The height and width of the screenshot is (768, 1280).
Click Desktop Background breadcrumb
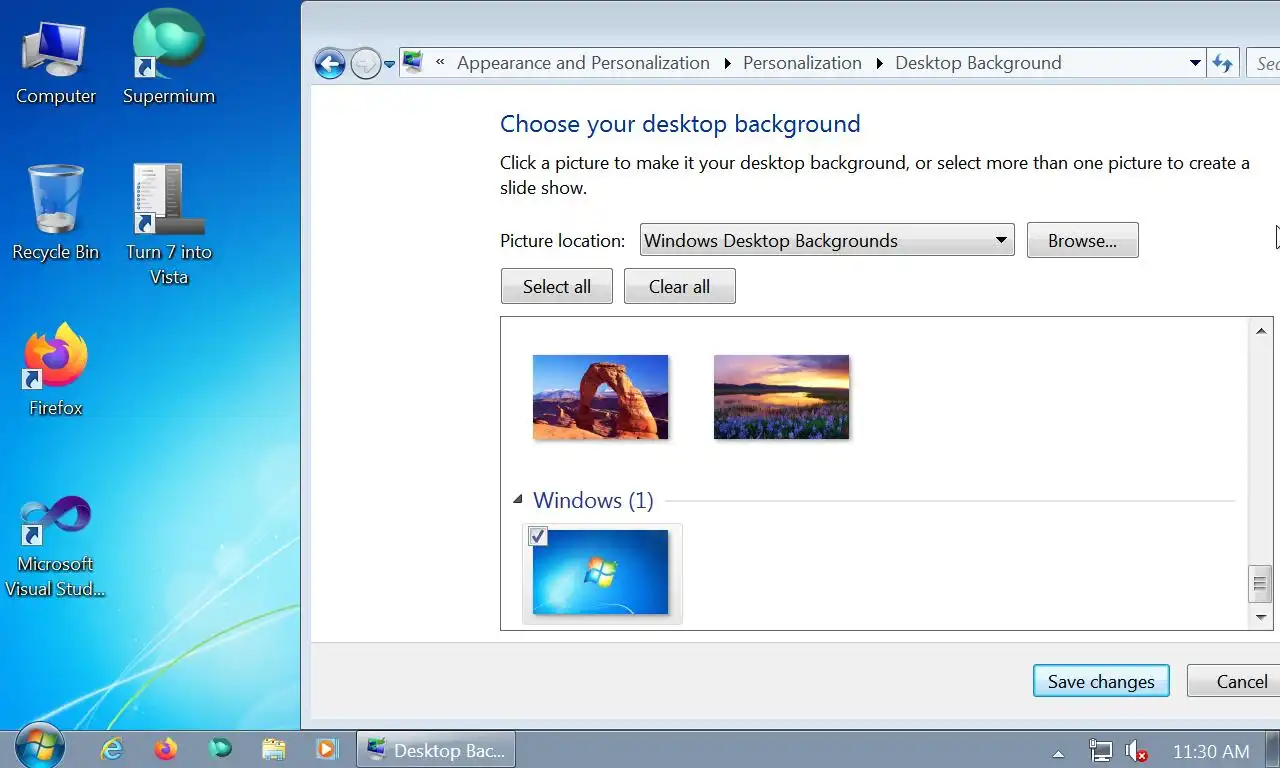978,63
